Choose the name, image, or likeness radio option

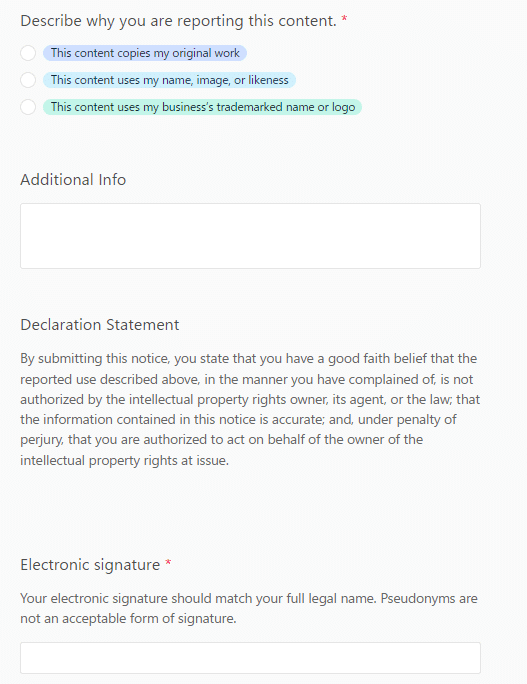tap(28, 80)
